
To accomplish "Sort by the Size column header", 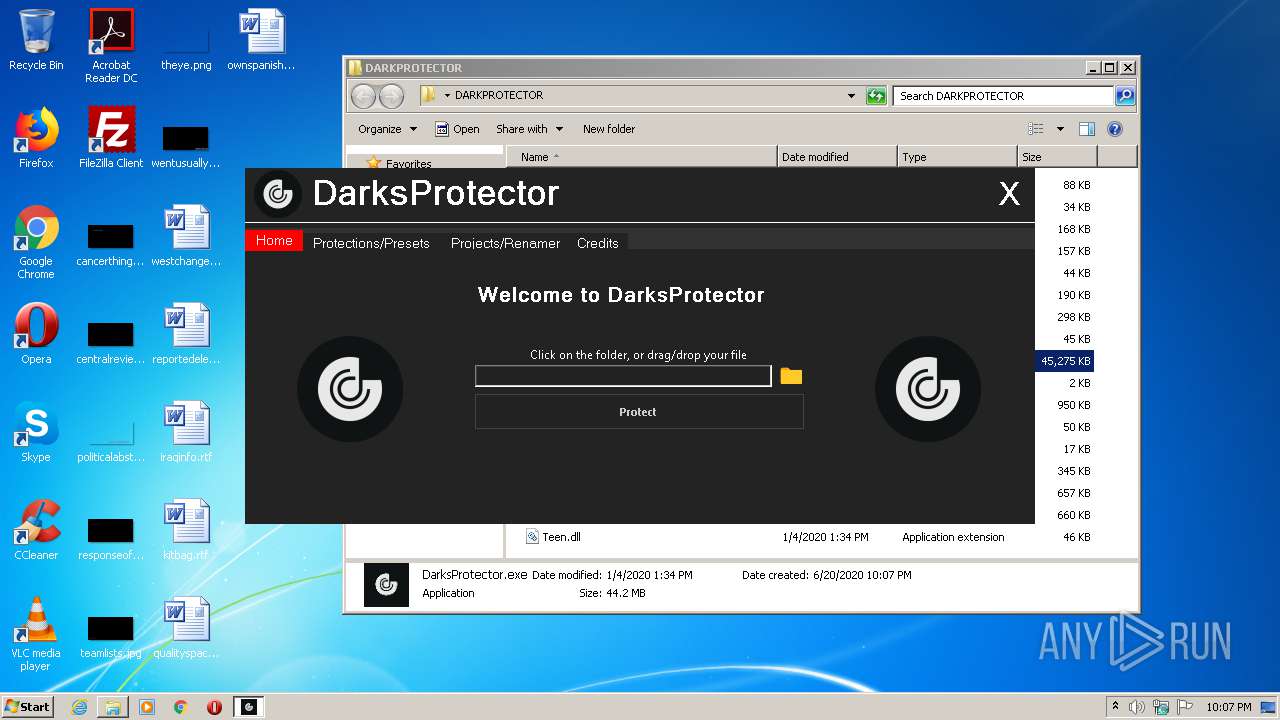I will point(1057,157).
